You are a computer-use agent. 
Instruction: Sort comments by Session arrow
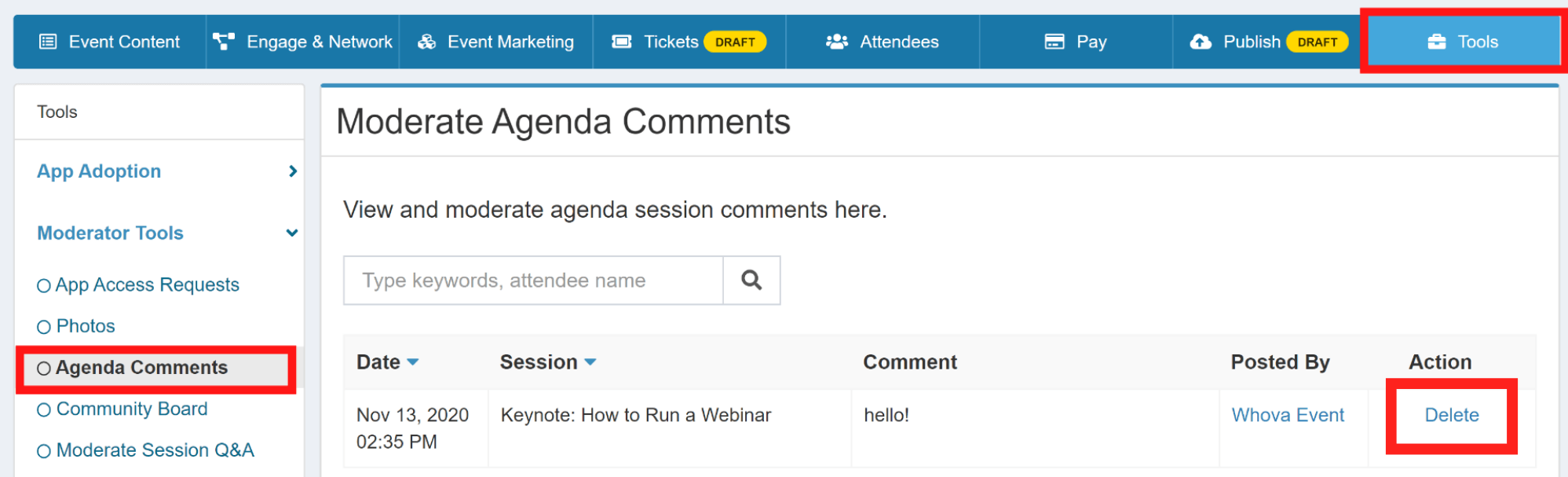tap(590, 362)
